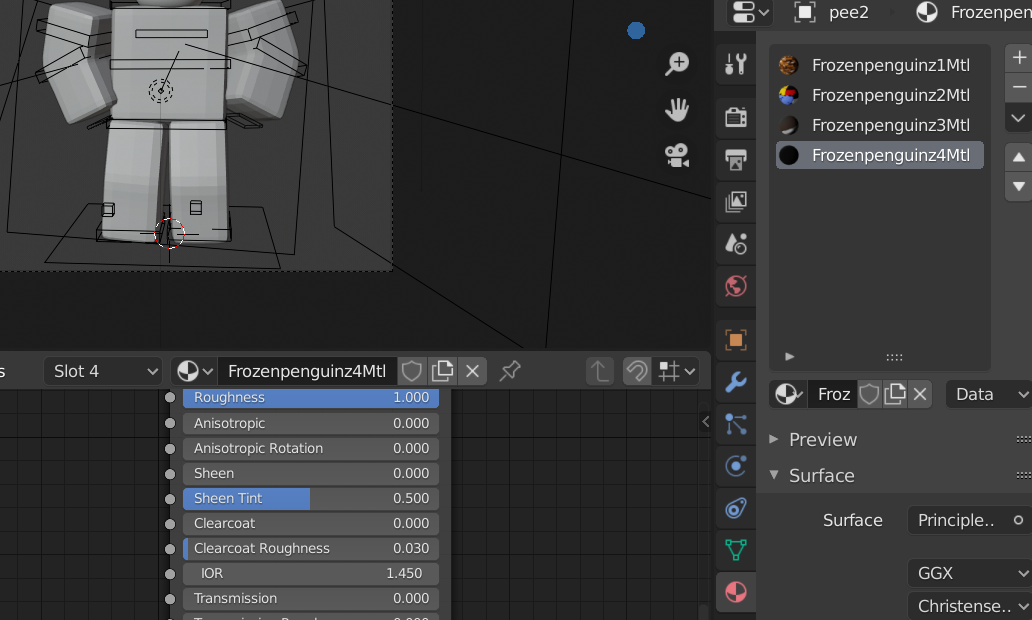Click the Roughness input socket
This screenshot has width=1032, height=620.
tap(170, 398)
